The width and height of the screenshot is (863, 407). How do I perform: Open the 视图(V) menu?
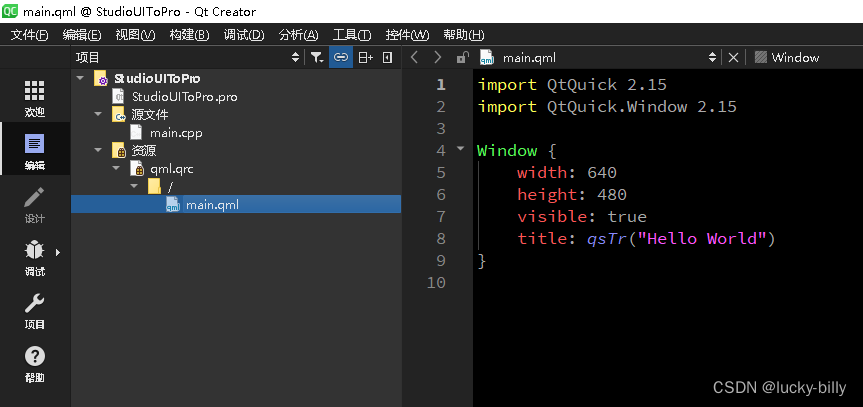point(135,35)
